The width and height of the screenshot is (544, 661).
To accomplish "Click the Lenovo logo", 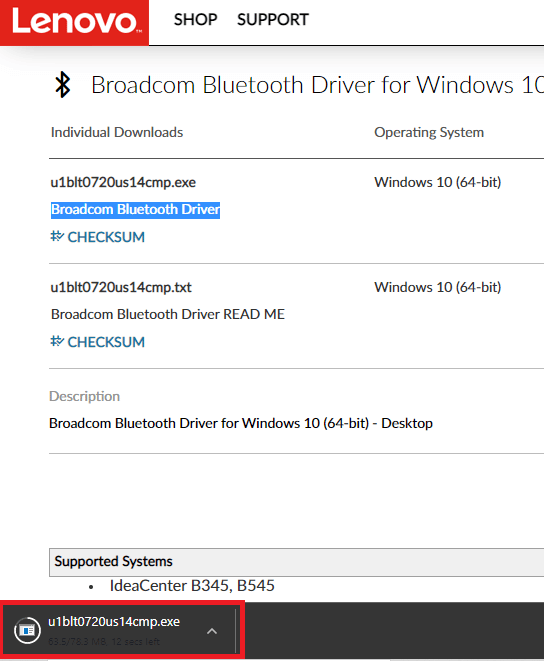I will click(x=74, y=22).
